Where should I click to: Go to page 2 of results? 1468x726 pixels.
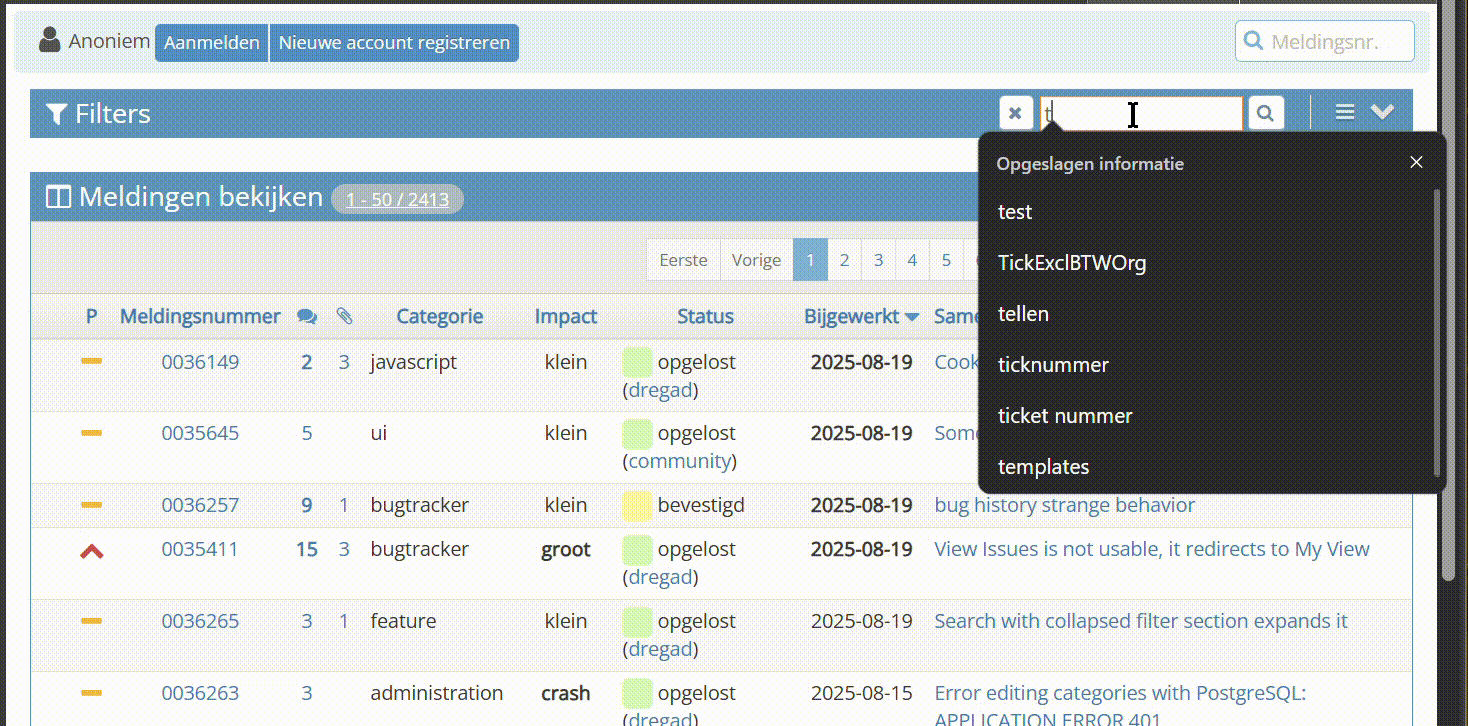[844, 260]
